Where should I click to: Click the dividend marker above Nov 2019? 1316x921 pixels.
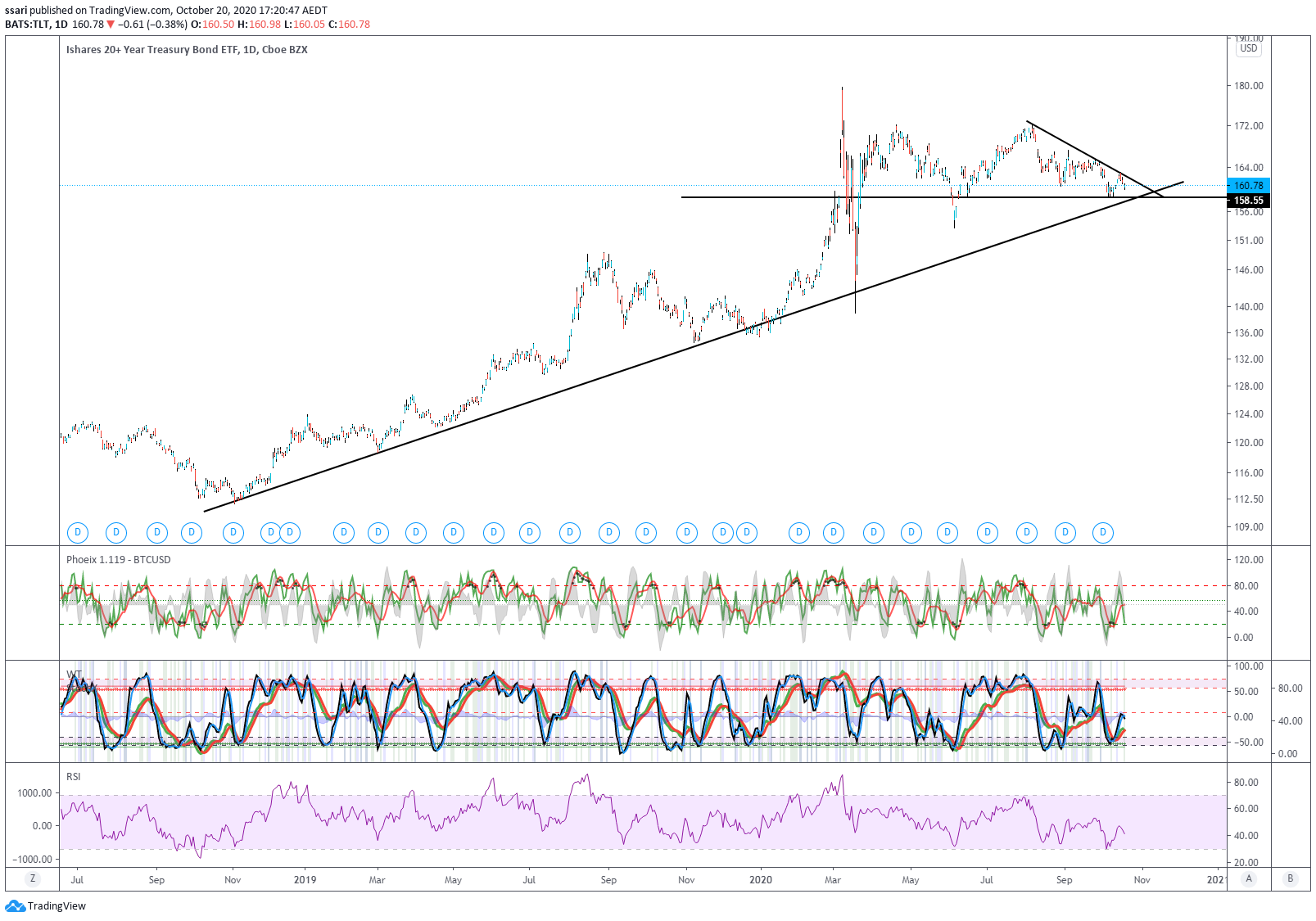point(686,533)
